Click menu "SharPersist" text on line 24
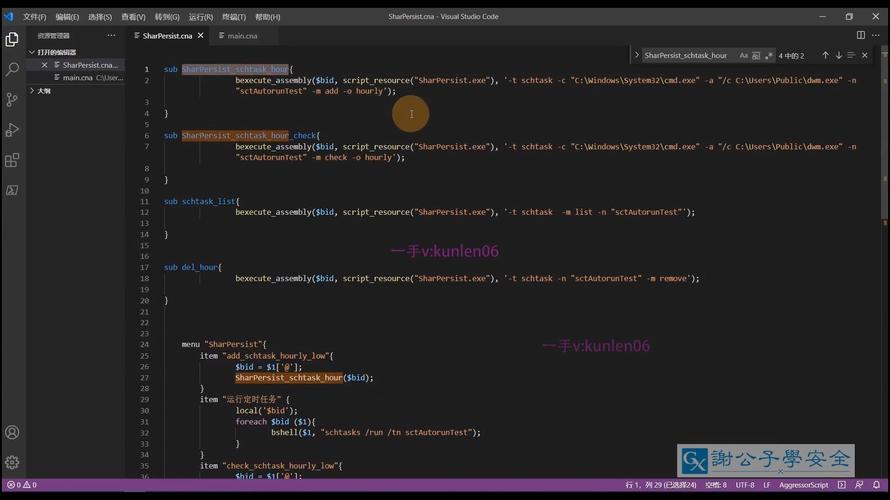Viewport: 890px width, 500px height. (224, 344)
